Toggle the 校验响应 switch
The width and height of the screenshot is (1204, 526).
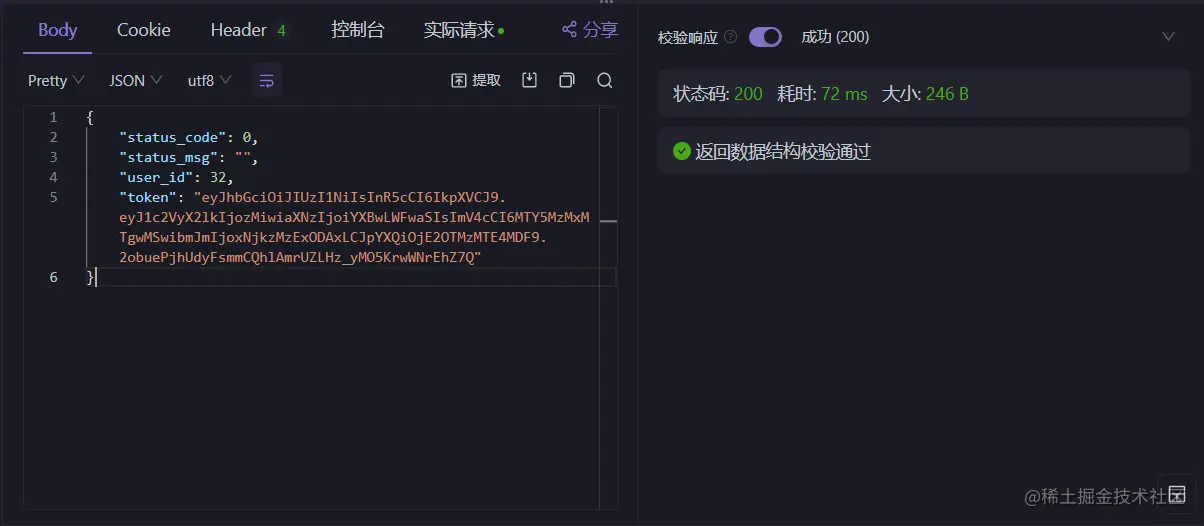[765, 37]
